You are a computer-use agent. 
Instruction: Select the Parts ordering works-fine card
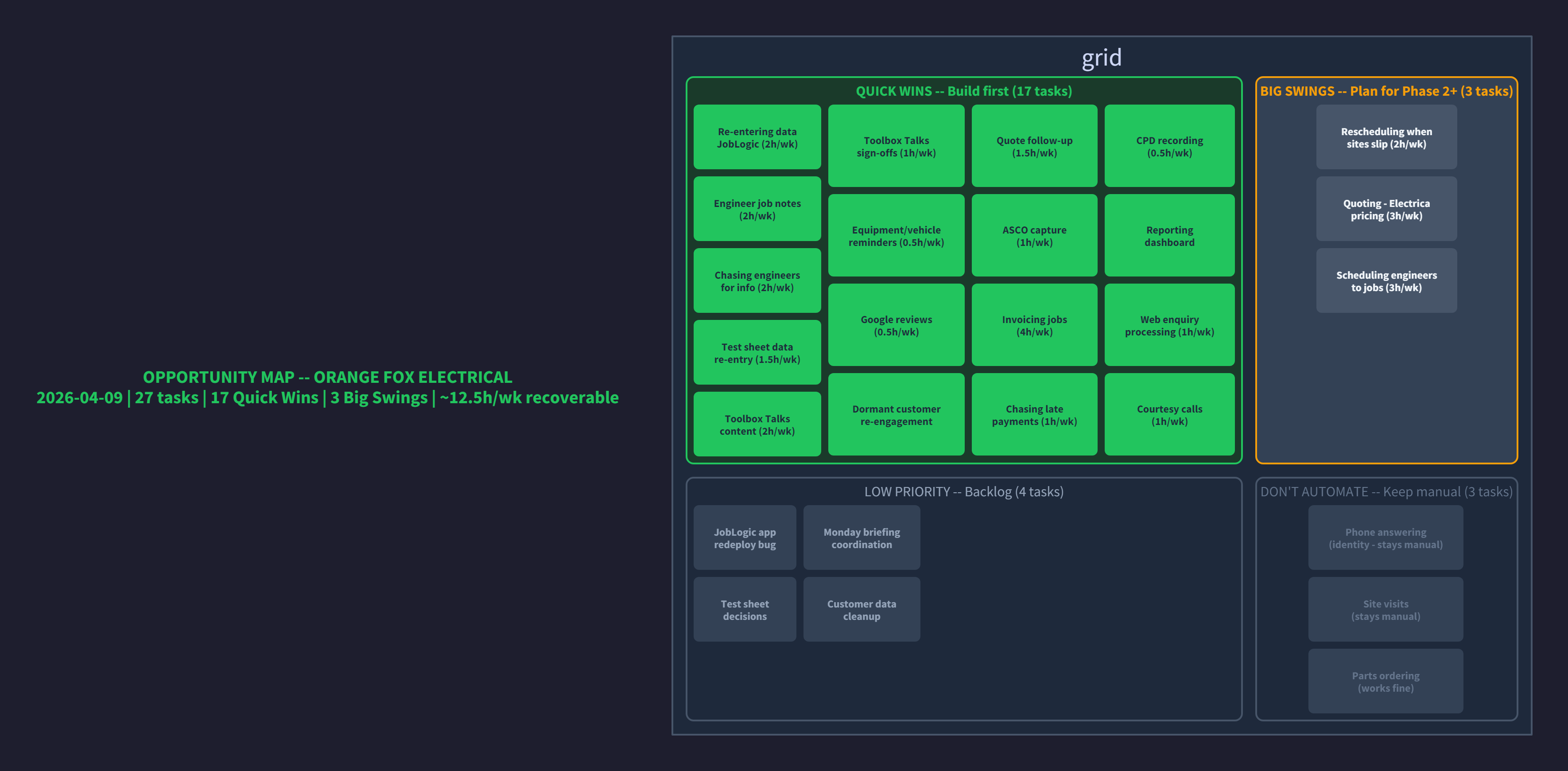pyautogui.click(x=1386, y=681)
